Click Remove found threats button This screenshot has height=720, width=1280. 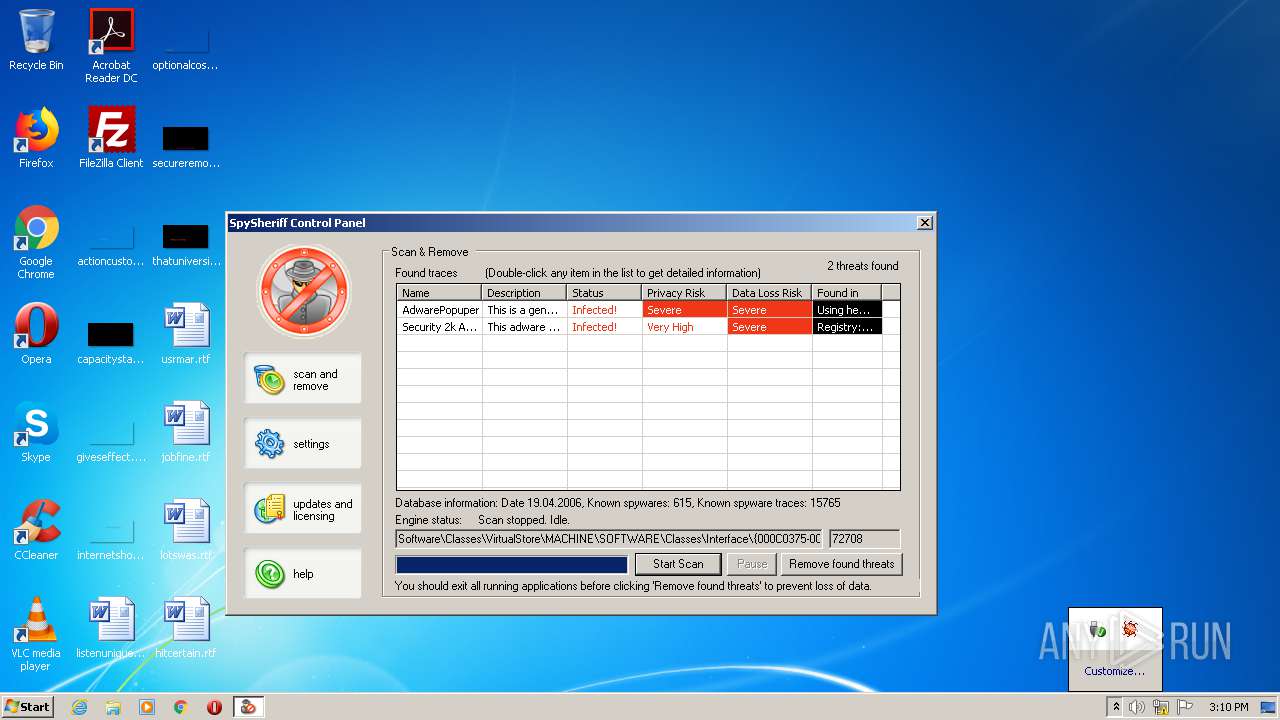(841, 564)
